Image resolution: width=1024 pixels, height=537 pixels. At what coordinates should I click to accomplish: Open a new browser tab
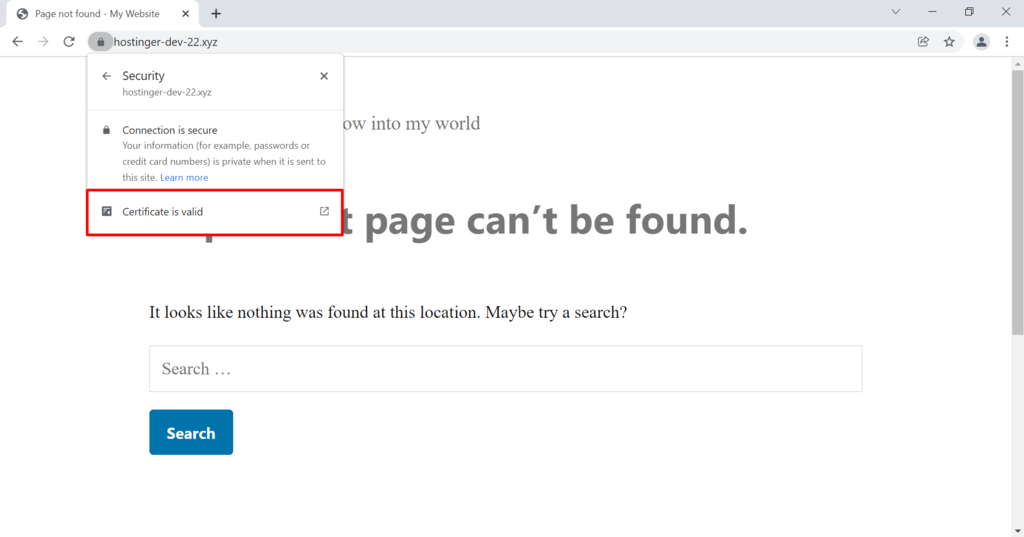(216, 14)
